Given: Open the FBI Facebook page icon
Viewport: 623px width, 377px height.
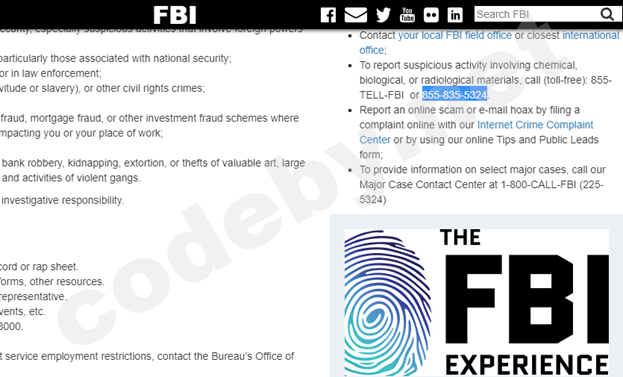Looking at the screenshot, I should 328,15.
